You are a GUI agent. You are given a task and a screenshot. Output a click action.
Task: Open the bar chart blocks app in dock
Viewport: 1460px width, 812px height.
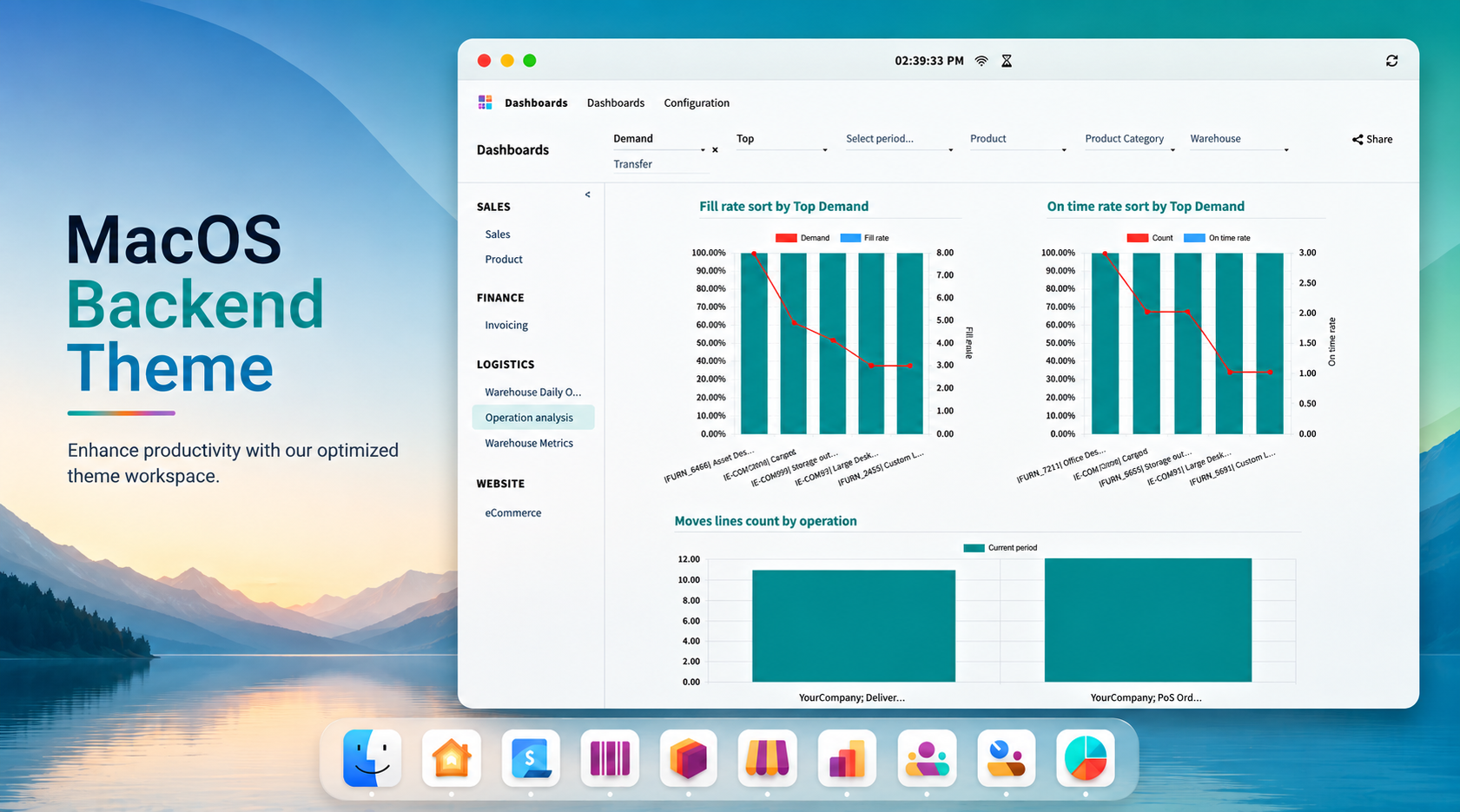click(847, 758)
